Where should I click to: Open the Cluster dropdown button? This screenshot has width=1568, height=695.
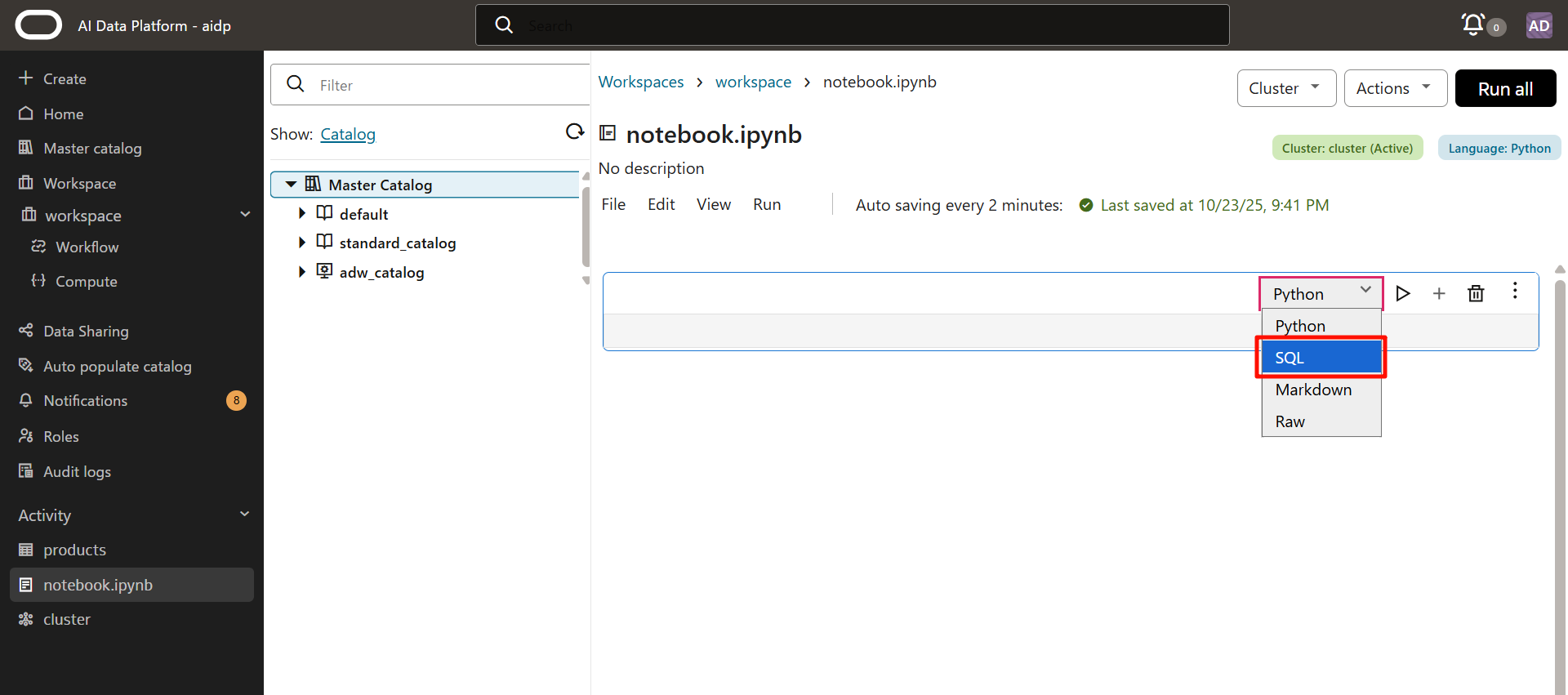point(1286,88)
